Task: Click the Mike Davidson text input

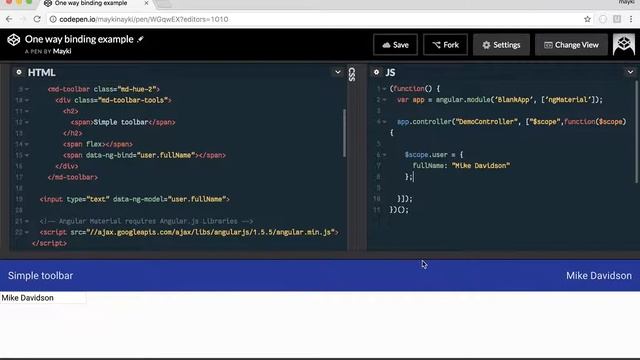Action: 43,298
